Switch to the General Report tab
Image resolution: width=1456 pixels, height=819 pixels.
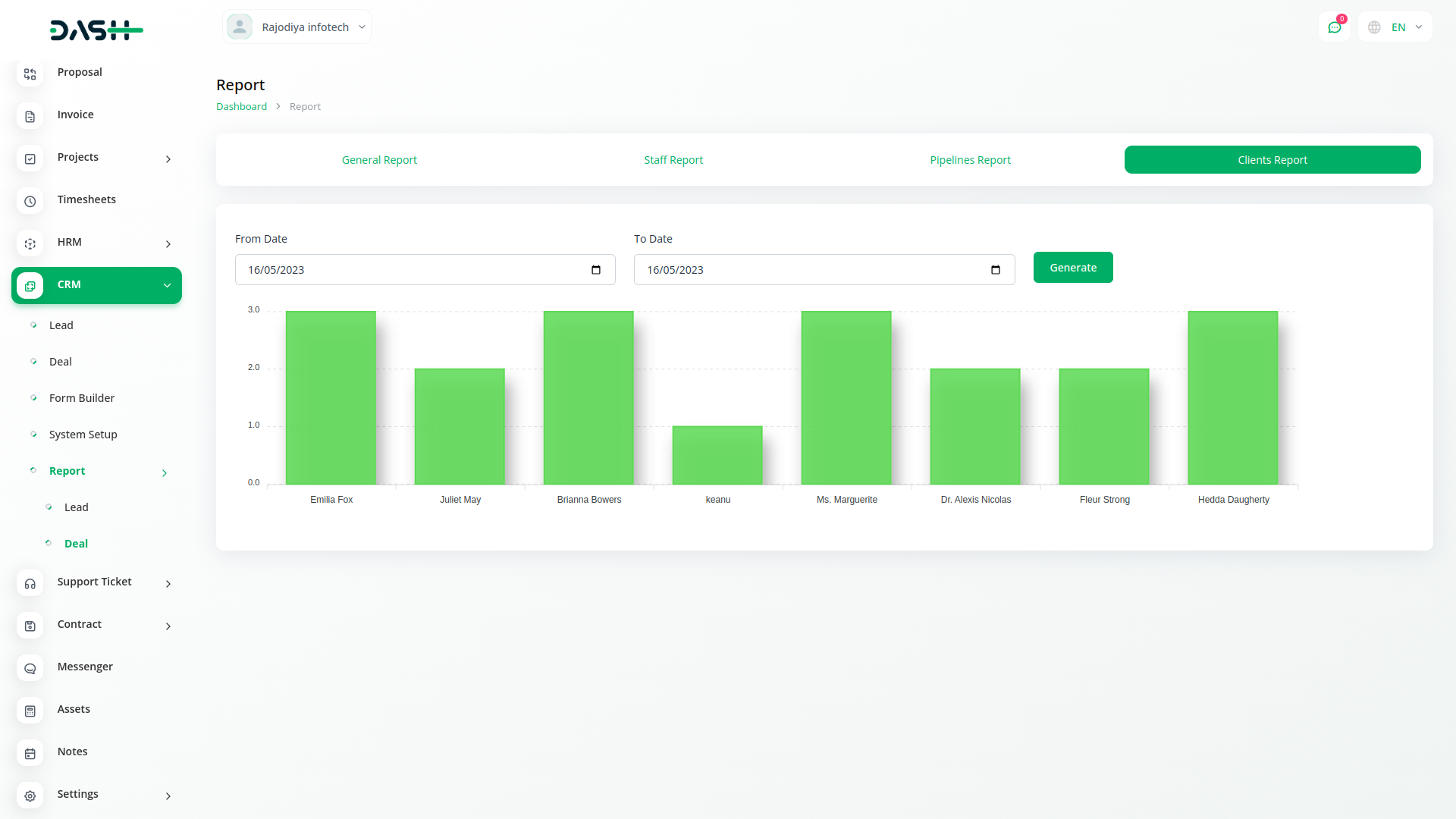[379, 160]
